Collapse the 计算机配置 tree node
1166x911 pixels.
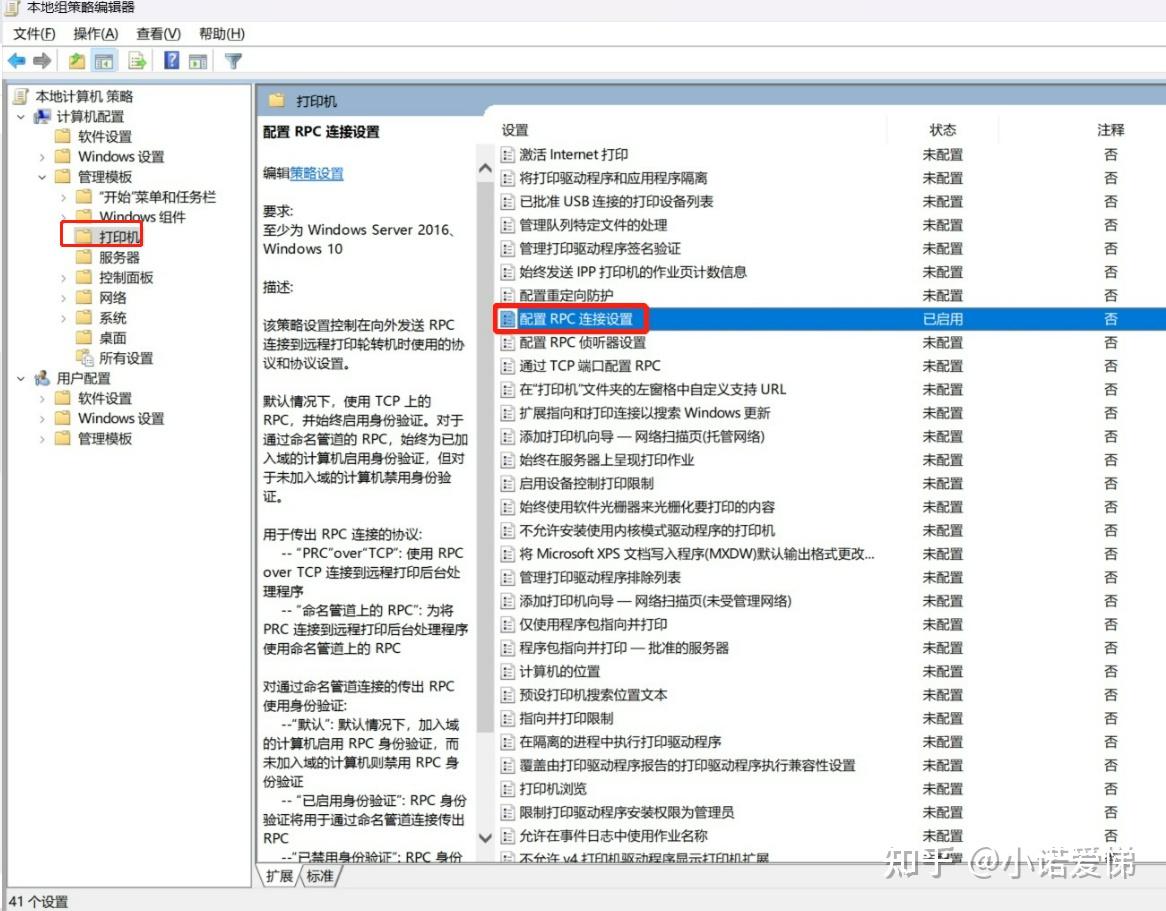coord(22,117)
